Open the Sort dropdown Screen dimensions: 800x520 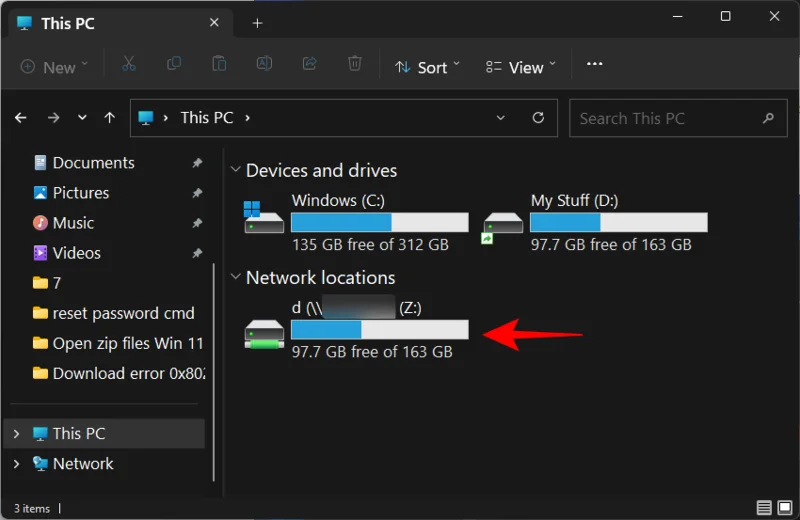pos(427,67)
